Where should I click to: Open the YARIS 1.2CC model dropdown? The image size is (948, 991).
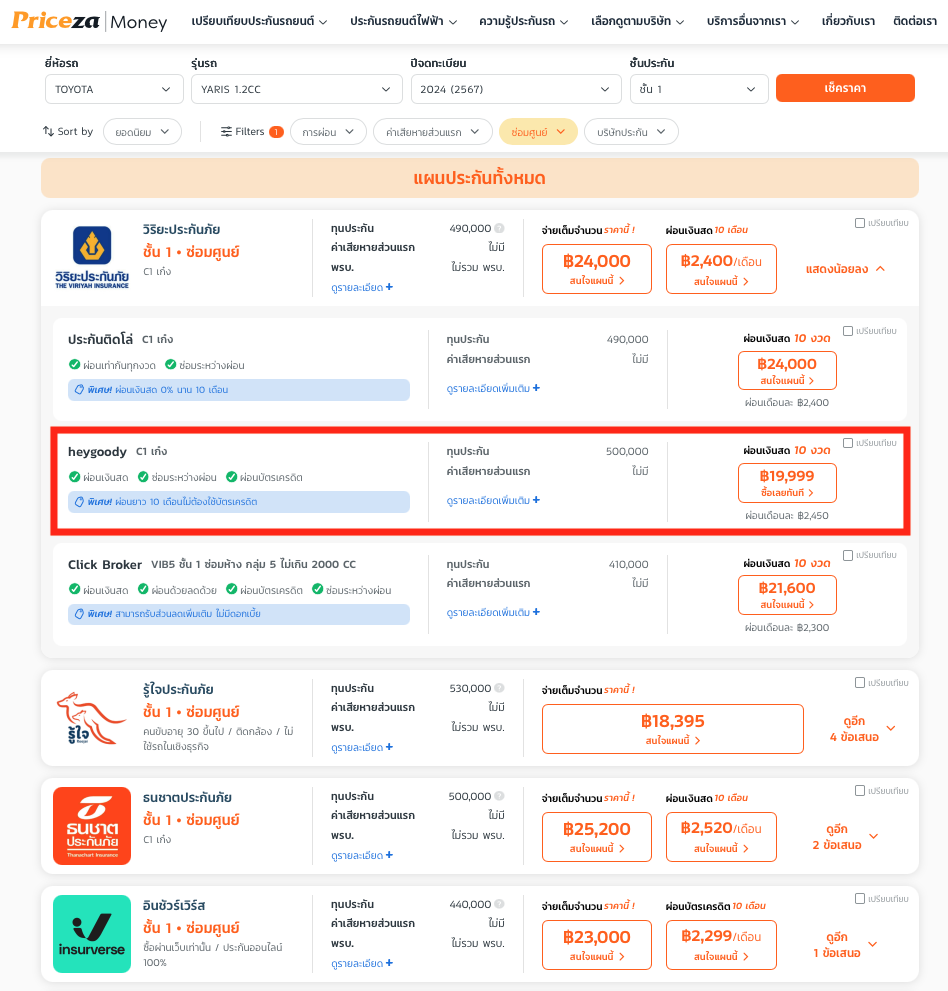pos(296,89)
